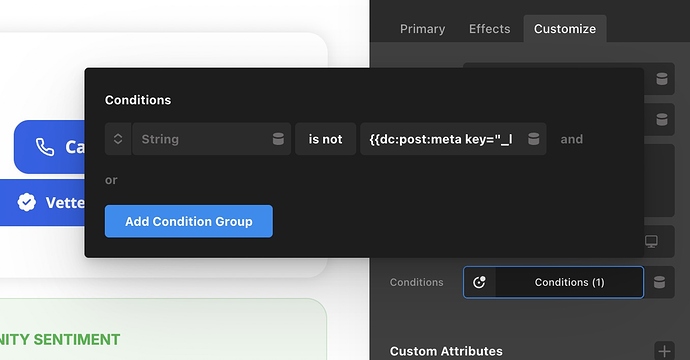The height and width of the screenshot is (360, 690).
Task: Click the Vetted badge checkmark icon
Action: [27, 202]
